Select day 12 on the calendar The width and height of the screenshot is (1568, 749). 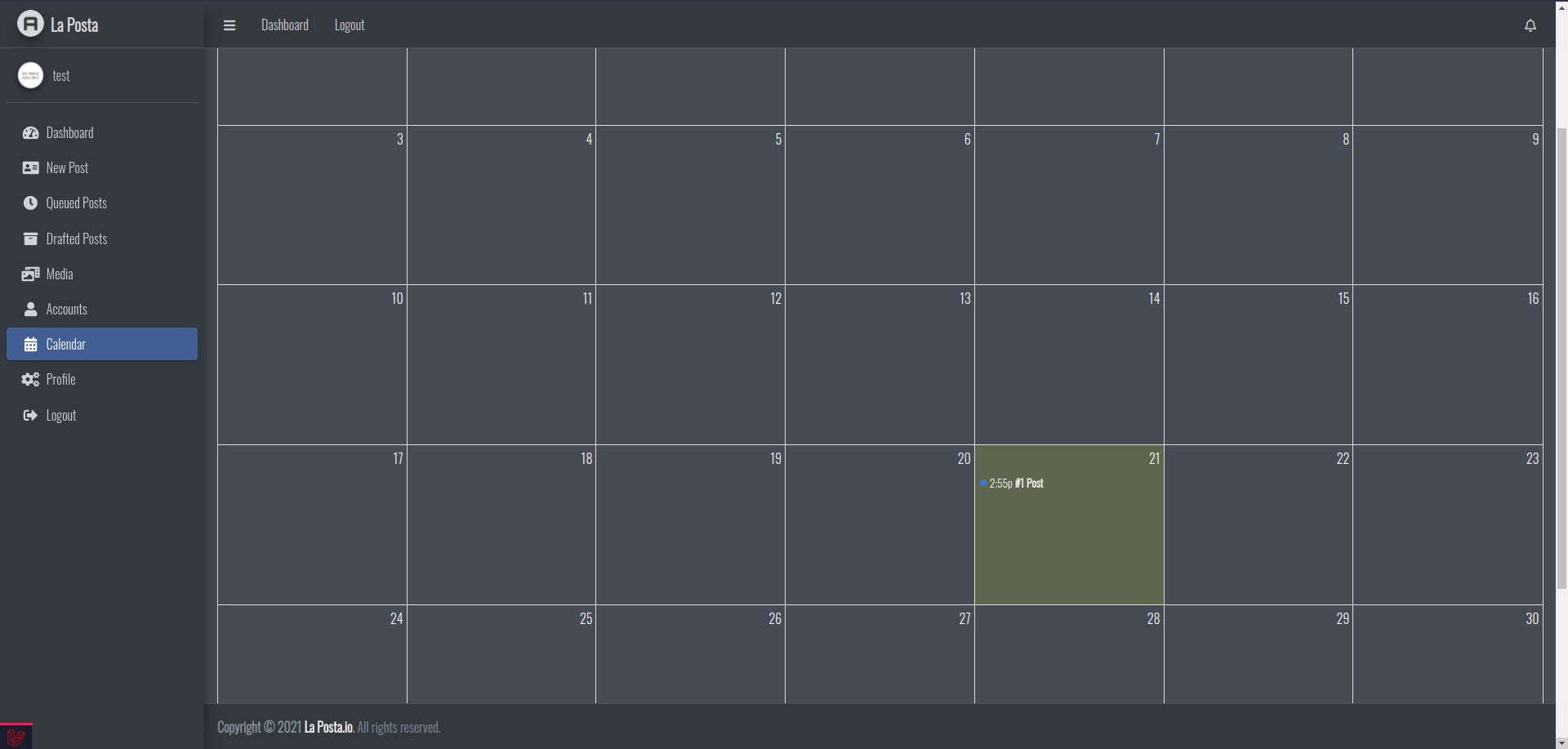[x=776, y=298]
